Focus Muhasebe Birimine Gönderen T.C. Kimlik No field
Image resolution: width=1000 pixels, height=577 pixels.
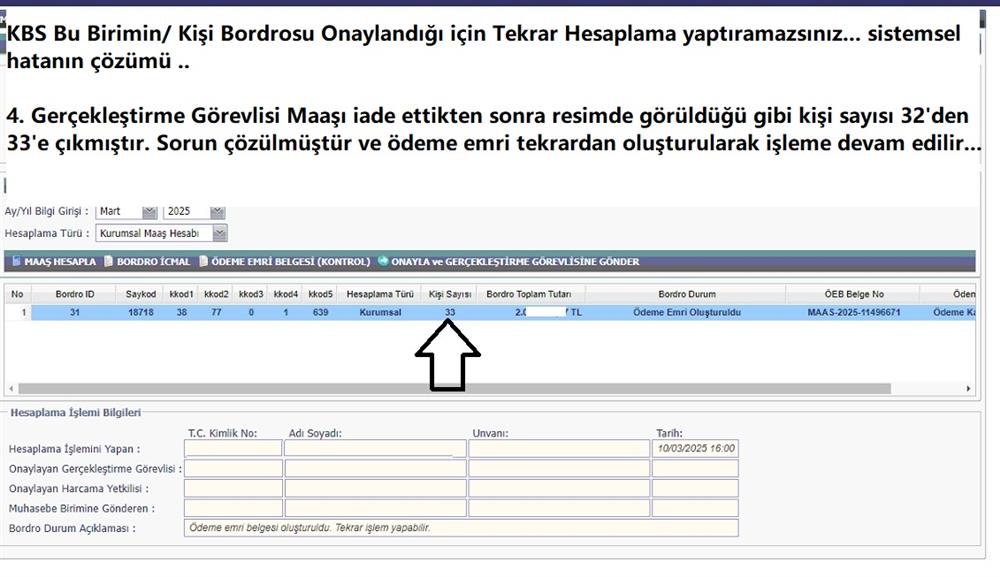pyautogui.click(x=233, y=508)
